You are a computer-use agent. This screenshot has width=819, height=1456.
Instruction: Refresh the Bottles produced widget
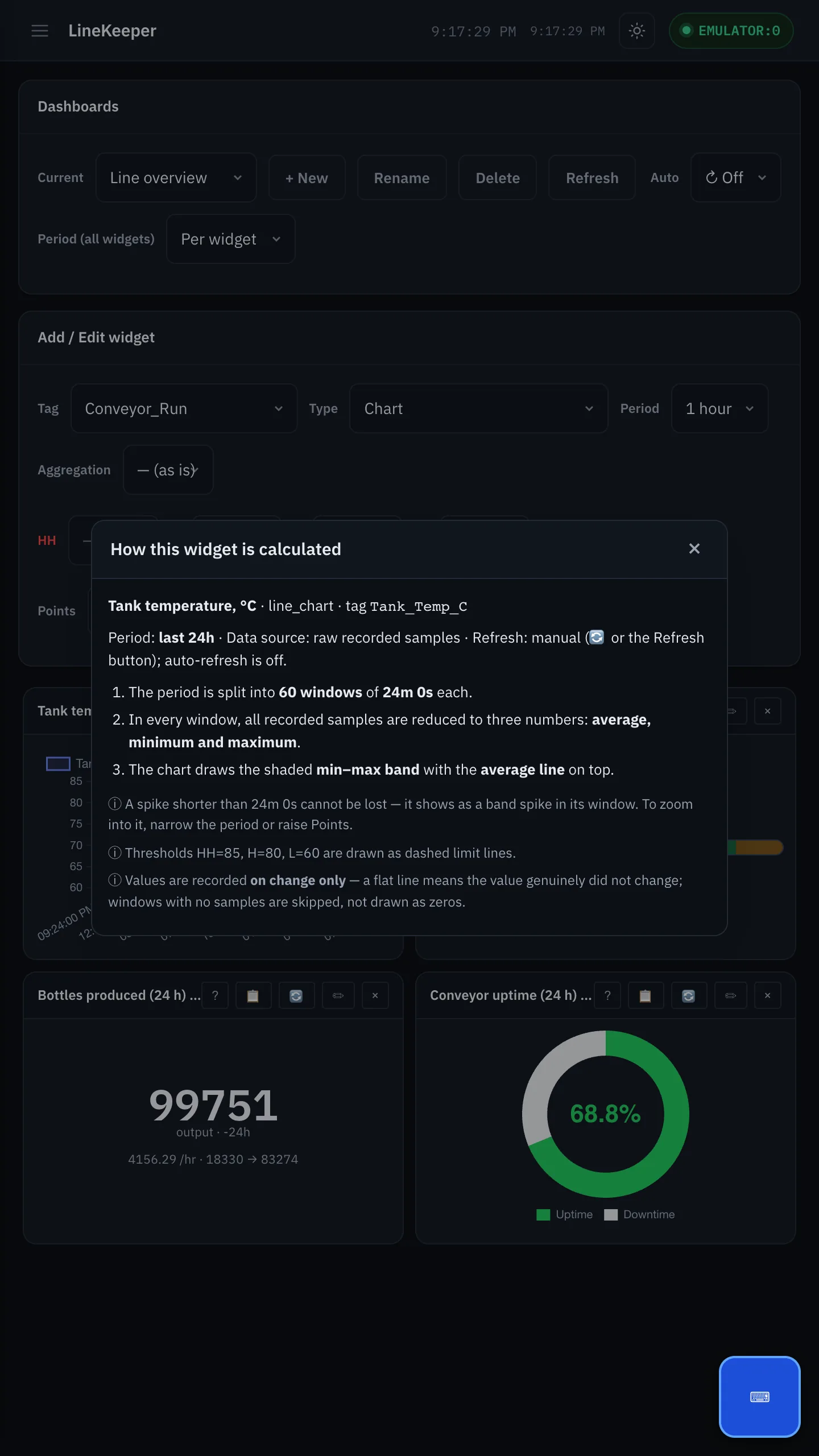click(x=296, y=995)
